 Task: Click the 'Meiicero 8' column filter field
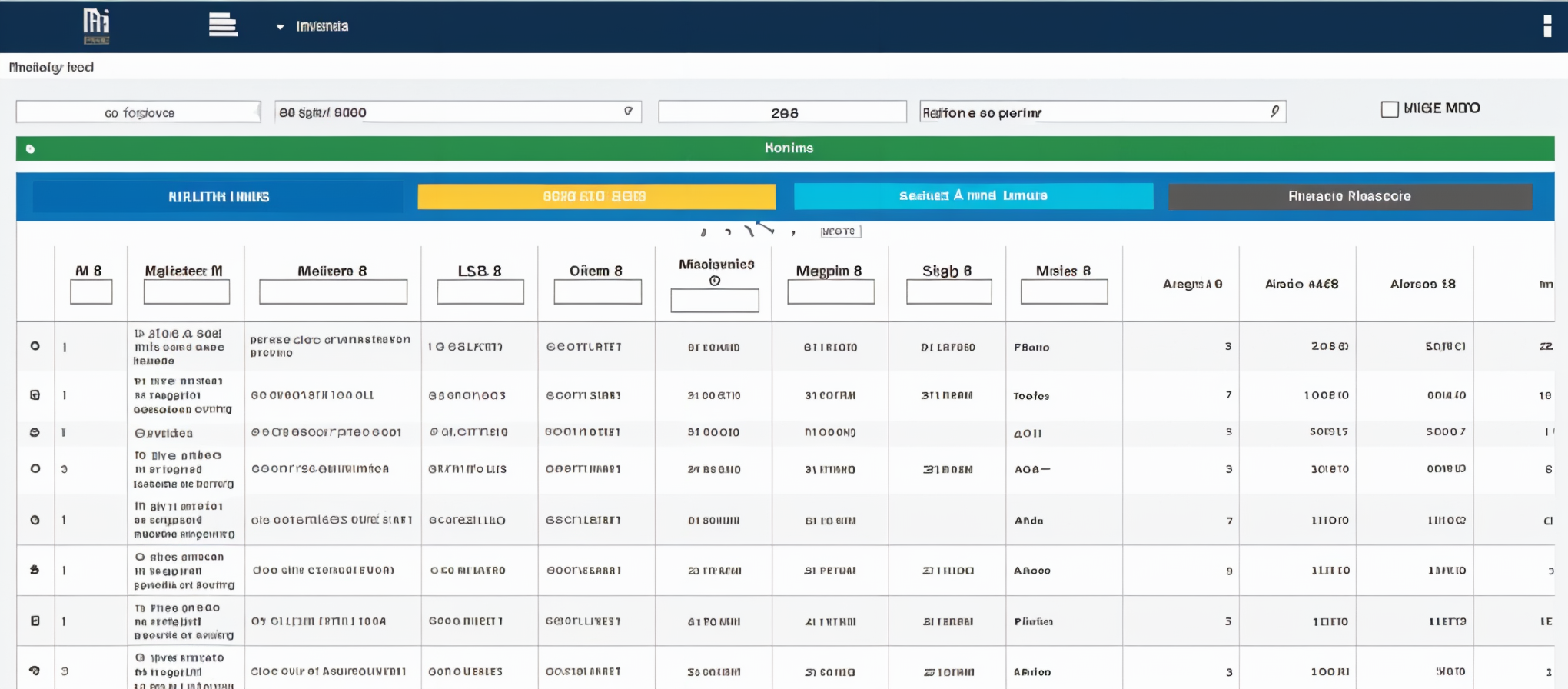click(333, 292)
